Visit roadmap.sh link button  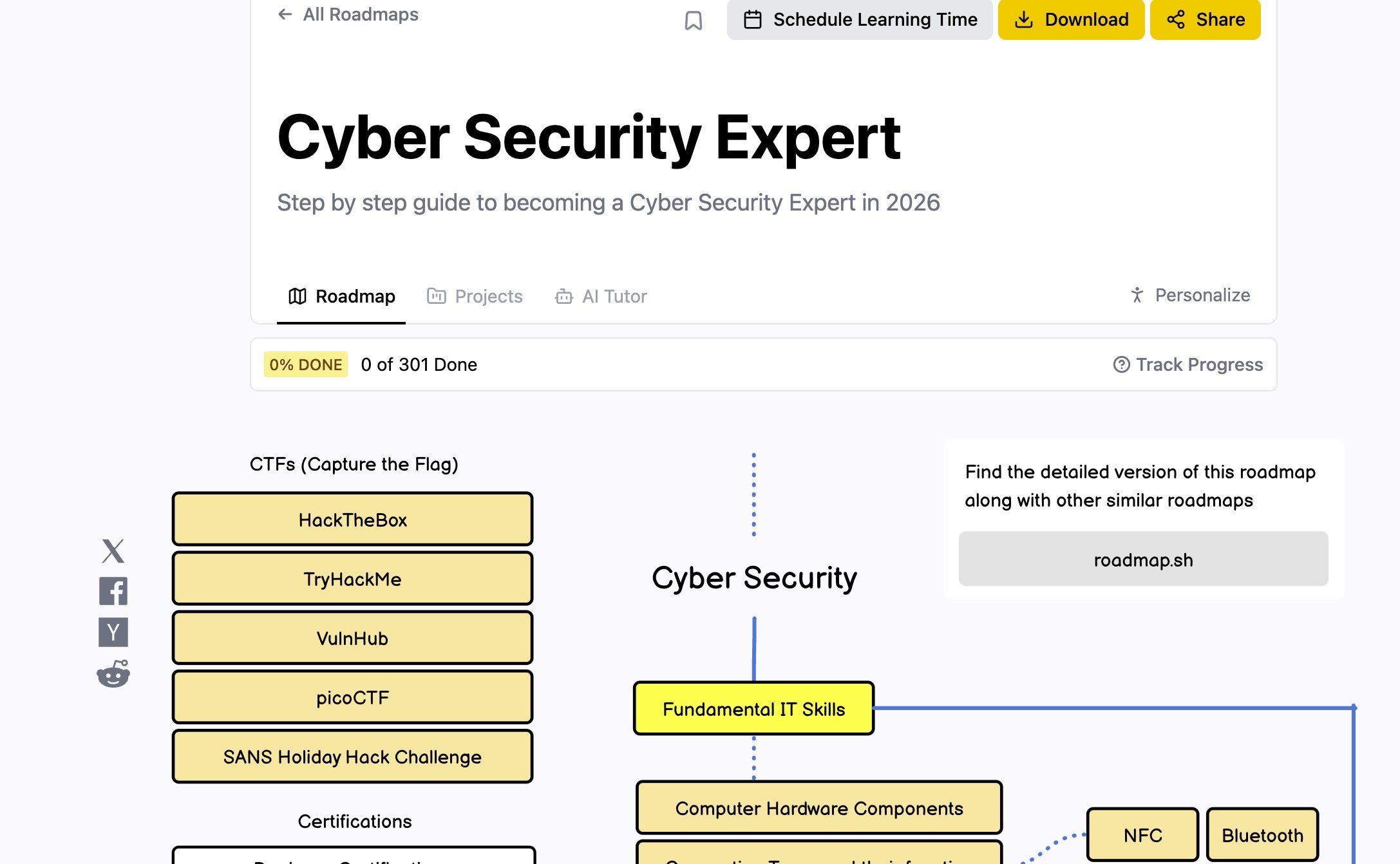1143,559
